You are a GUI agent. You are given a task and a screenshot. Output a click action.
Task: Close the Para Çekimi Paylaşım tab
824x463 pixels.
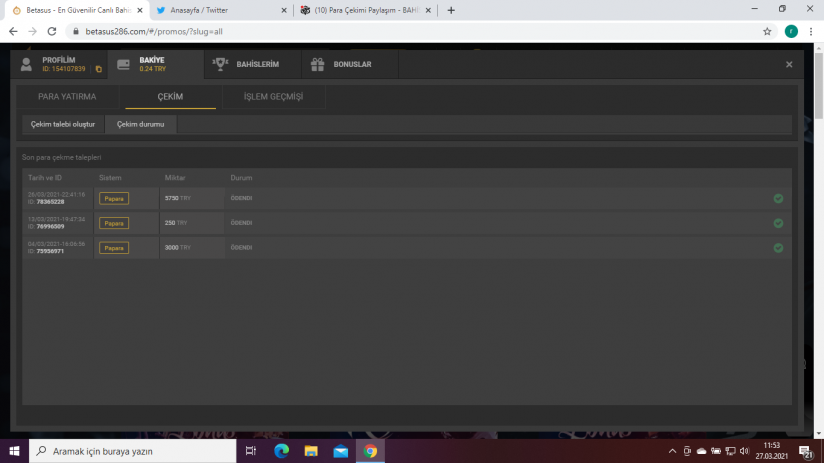428,10
